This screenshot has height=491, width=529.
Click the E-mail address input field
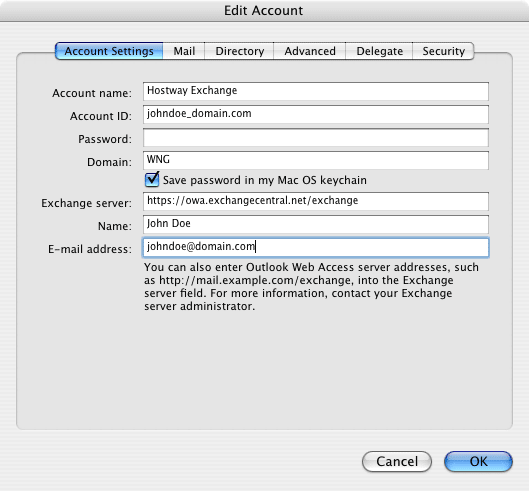coord(316,247)
